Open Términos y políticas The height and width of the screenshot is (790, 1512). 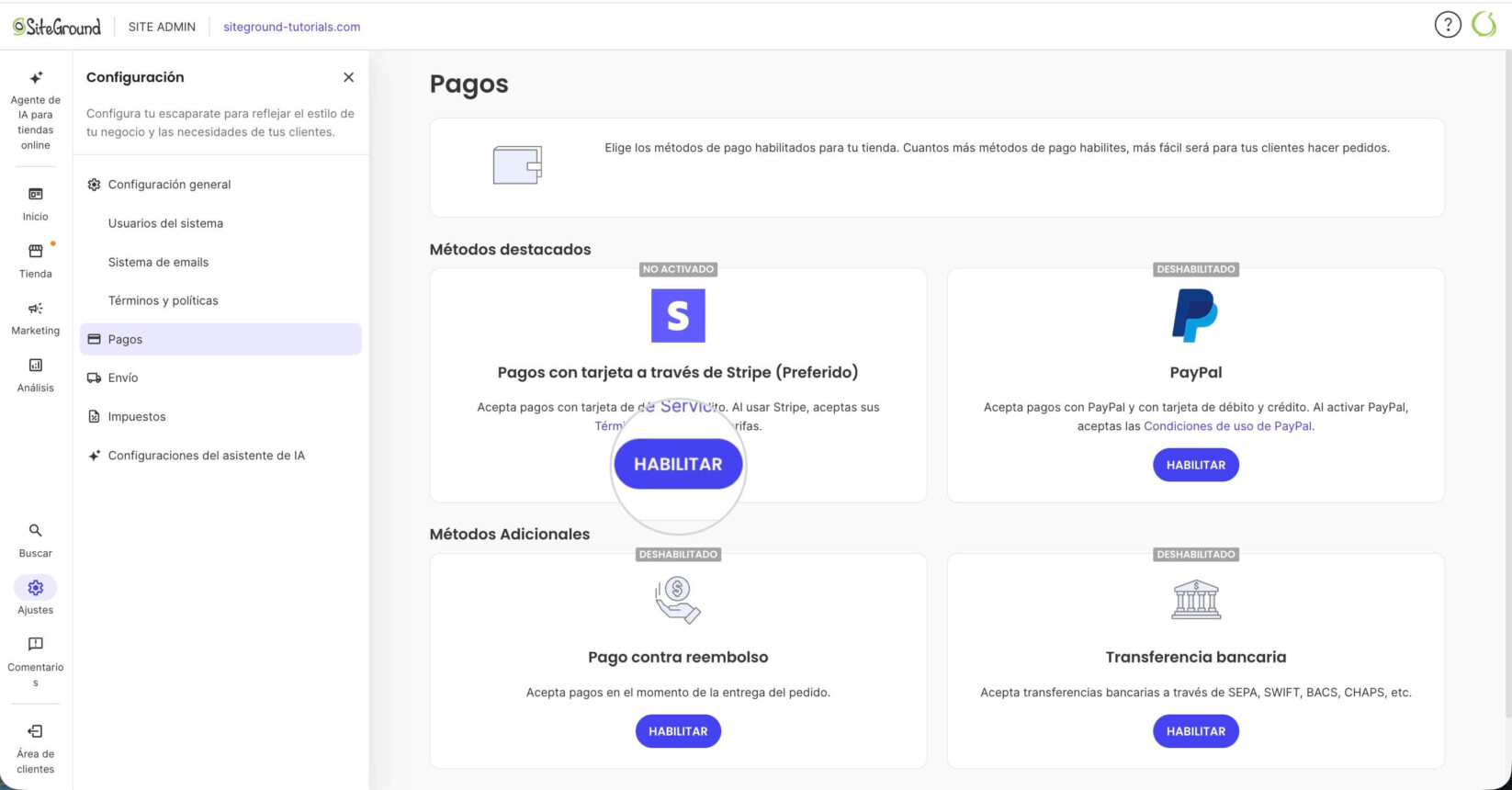pos(220,300)
